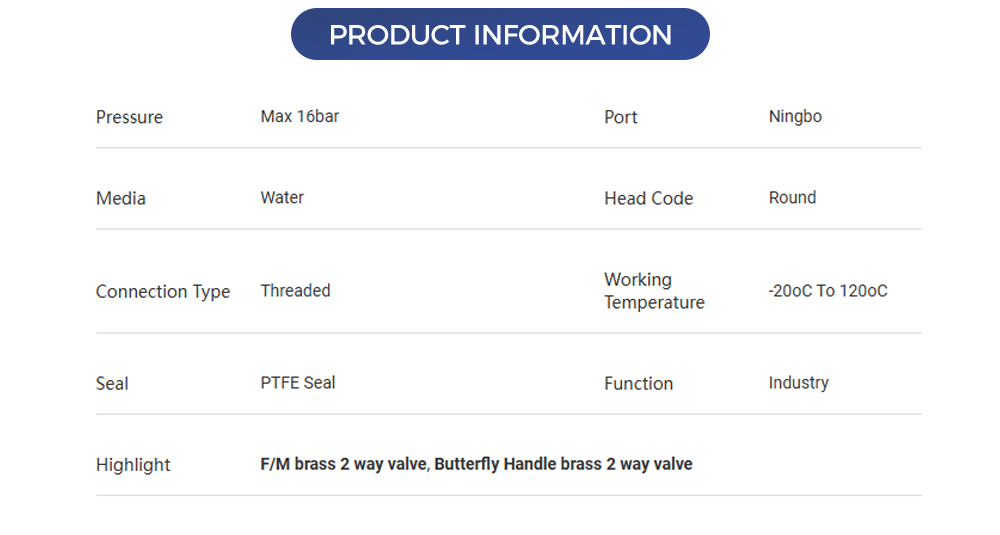Select the -20oC To 120oC value
This screenshot has height=535, width=1000.
pyautogui.click(x=828, y=291)
